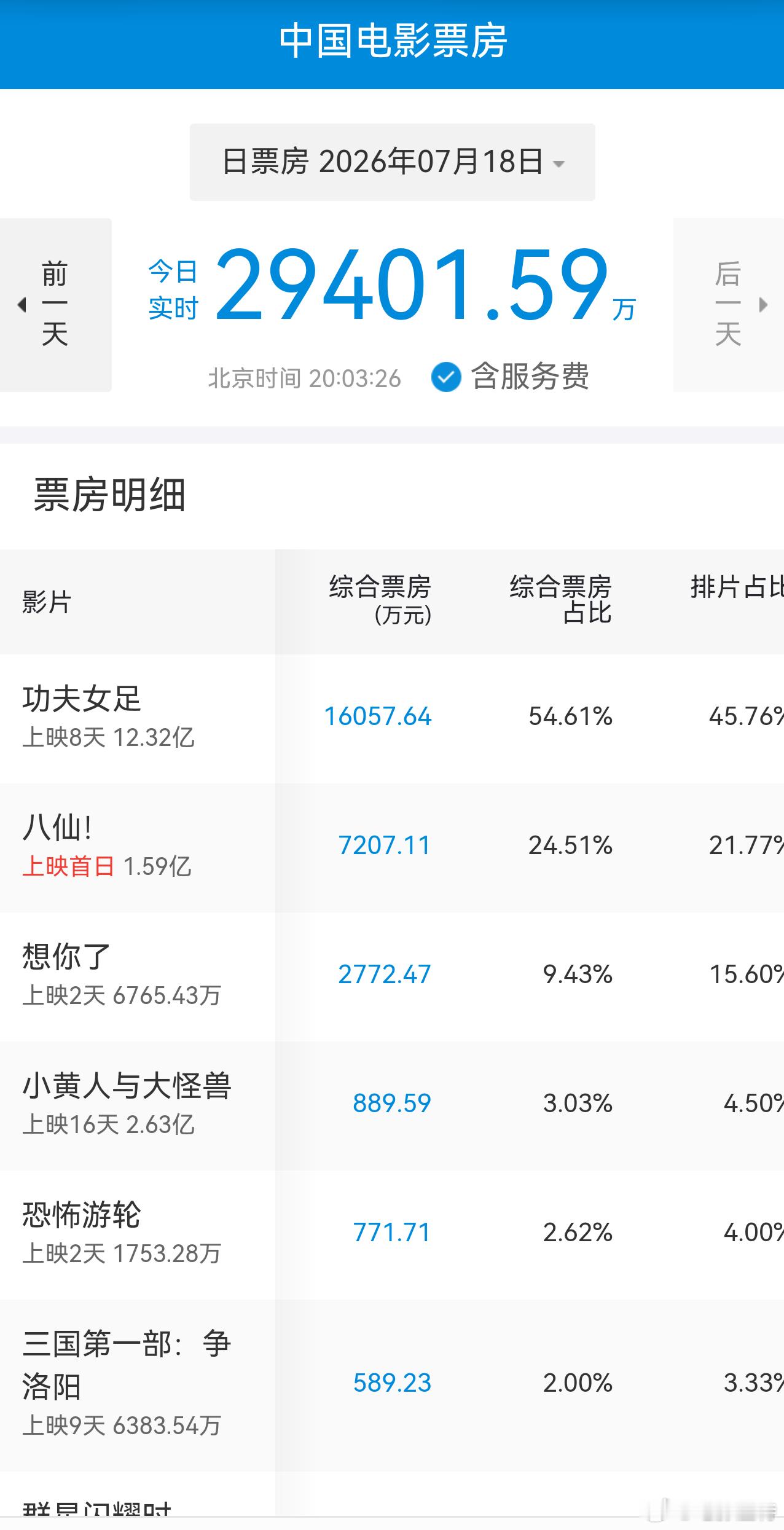The width and height of the screenshot is (784, 1530).
Task: Click share value 2.00%
Action: coord(578,1383)
